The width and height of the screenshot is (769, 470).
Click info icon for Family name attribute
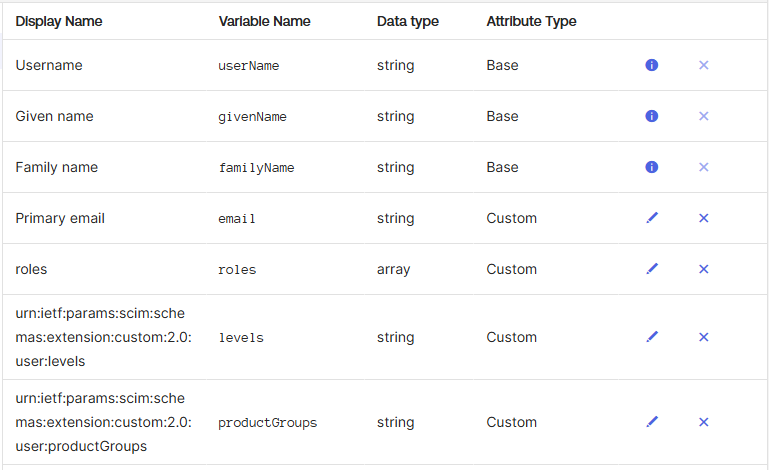point(651,167)
